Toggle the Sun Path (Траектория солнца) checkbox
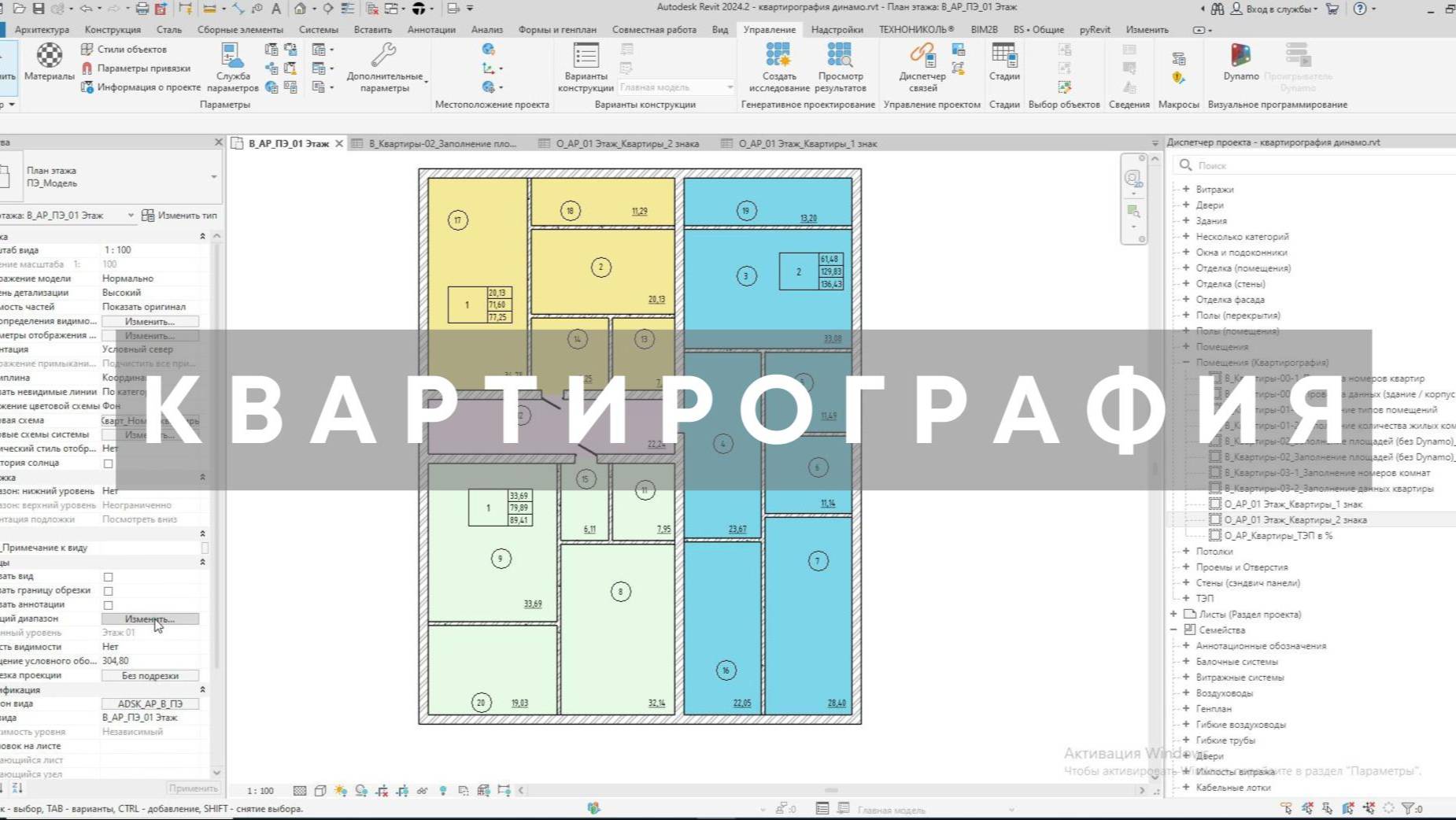This screenshot has width=1456, height=820. pos(109,464)
